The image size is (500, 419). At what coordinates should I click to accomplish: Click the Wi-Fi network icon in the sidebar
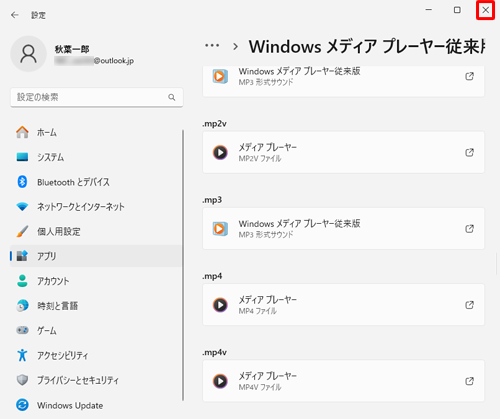22,207
